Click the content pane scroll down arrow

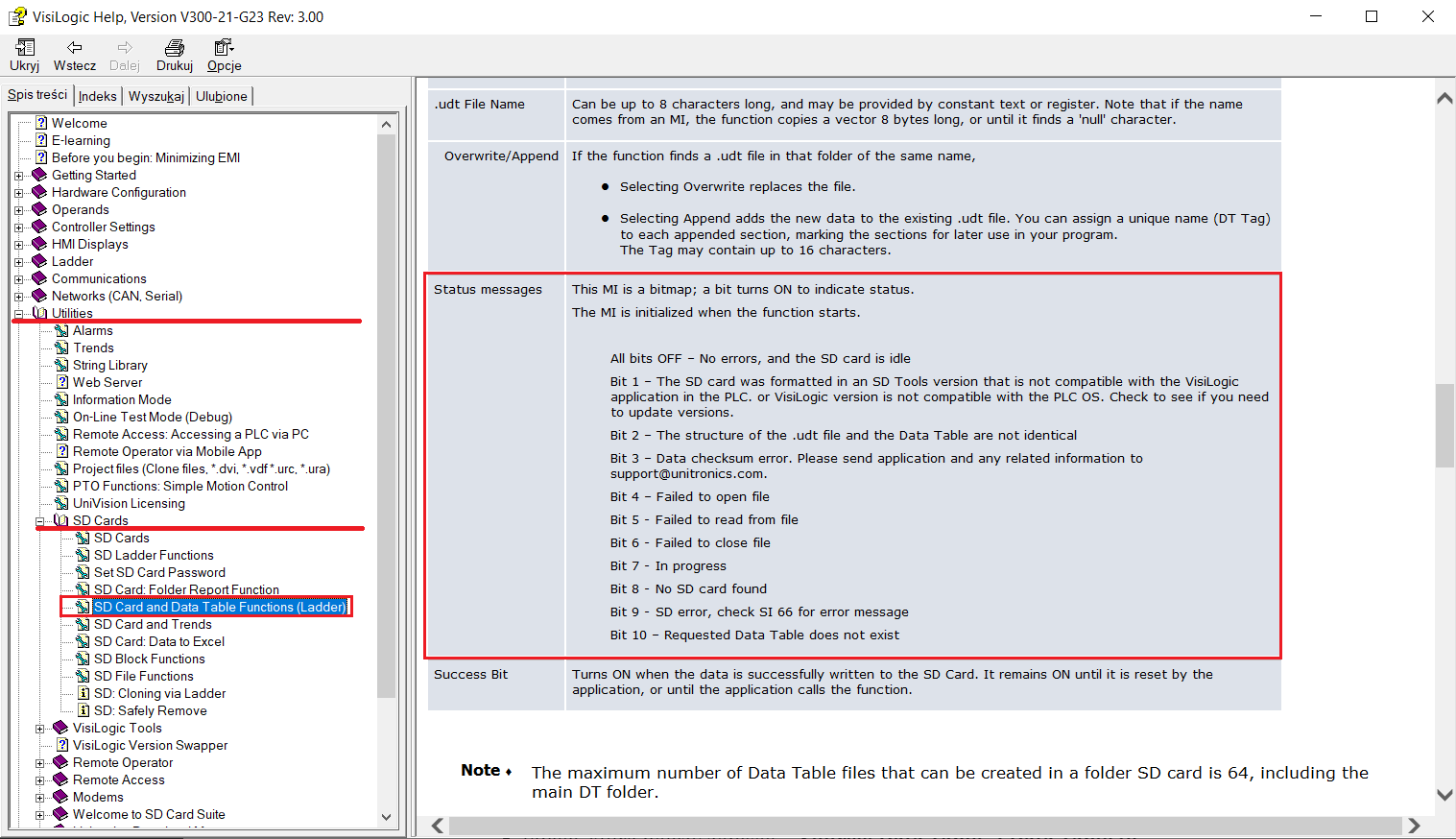click(1444, 794)
